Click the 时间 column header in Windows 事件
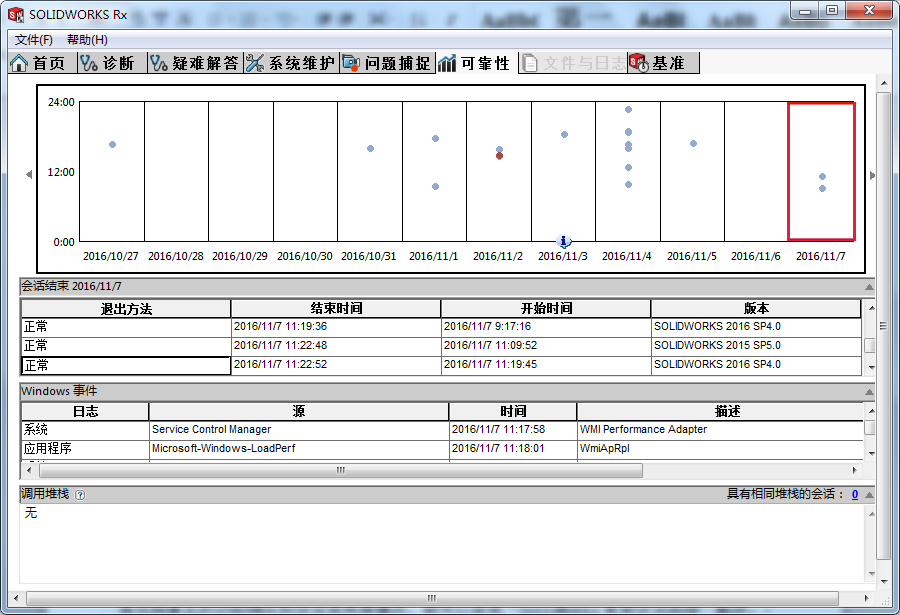This screenshot has height=615, width=900. (513, 412)
